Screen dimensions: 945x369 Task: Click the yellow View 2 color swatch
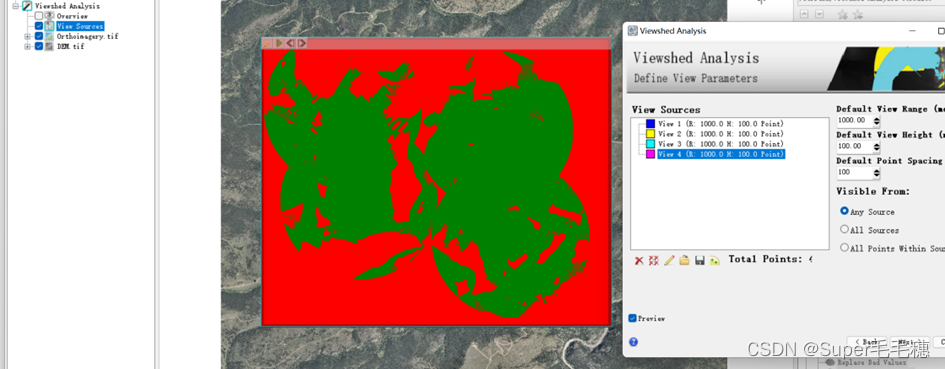pyautogui.click(x=650, y=134)
